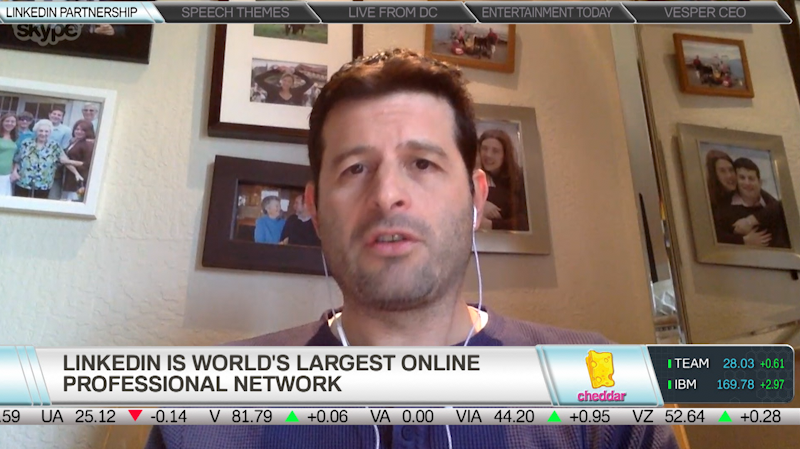
Task: Click the VIA price 44.20
Action: [x=513, y=416]
